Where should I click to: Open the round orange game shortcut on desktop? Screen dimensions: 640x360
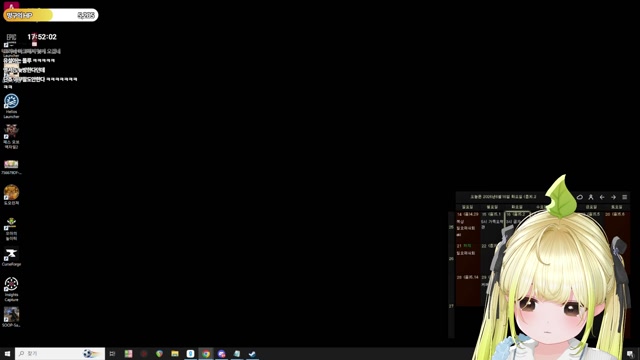point(11,195)
